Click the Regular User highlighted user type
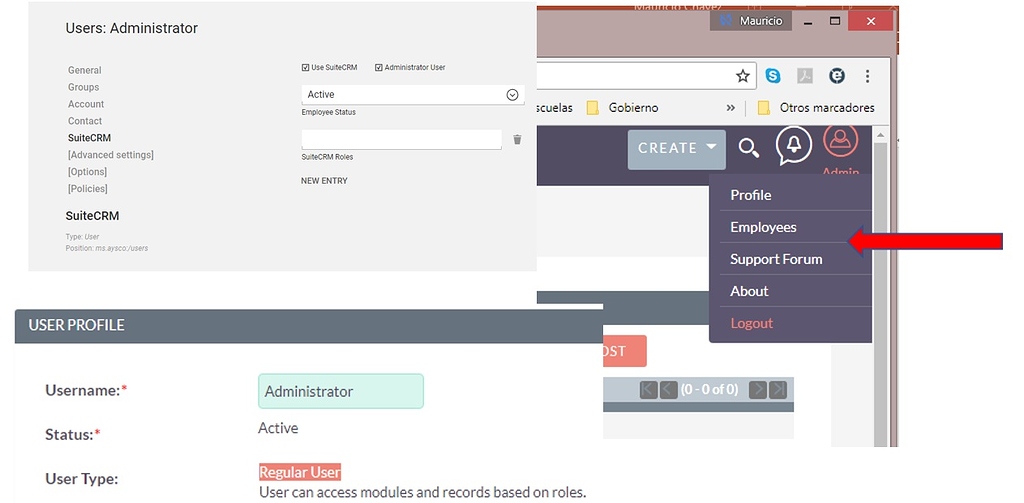This screenshot has height=503, width=1024. point(300,472)
